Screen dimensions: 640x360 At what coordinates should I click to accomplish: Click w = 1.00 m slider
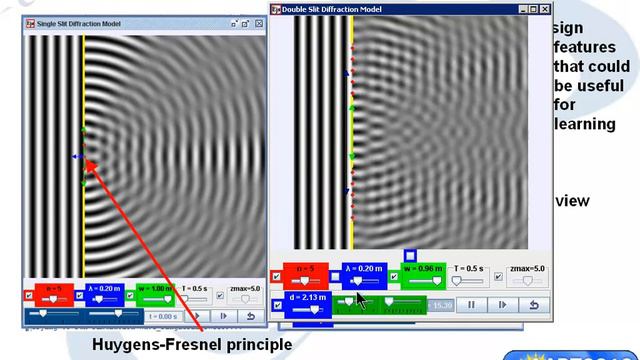coord(158,299)
